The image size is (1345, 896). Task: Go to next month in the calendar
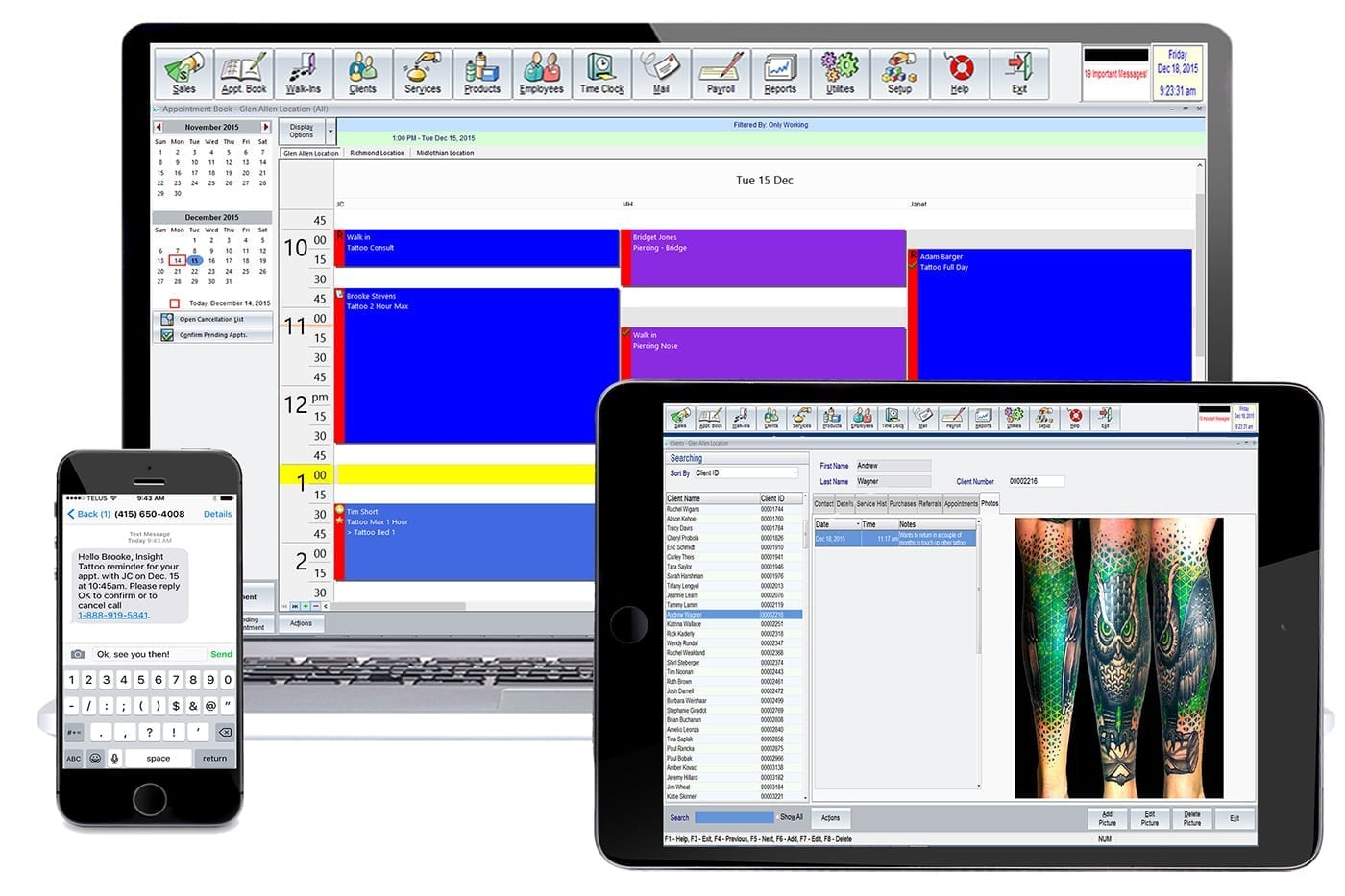click(x=266, y=127)
